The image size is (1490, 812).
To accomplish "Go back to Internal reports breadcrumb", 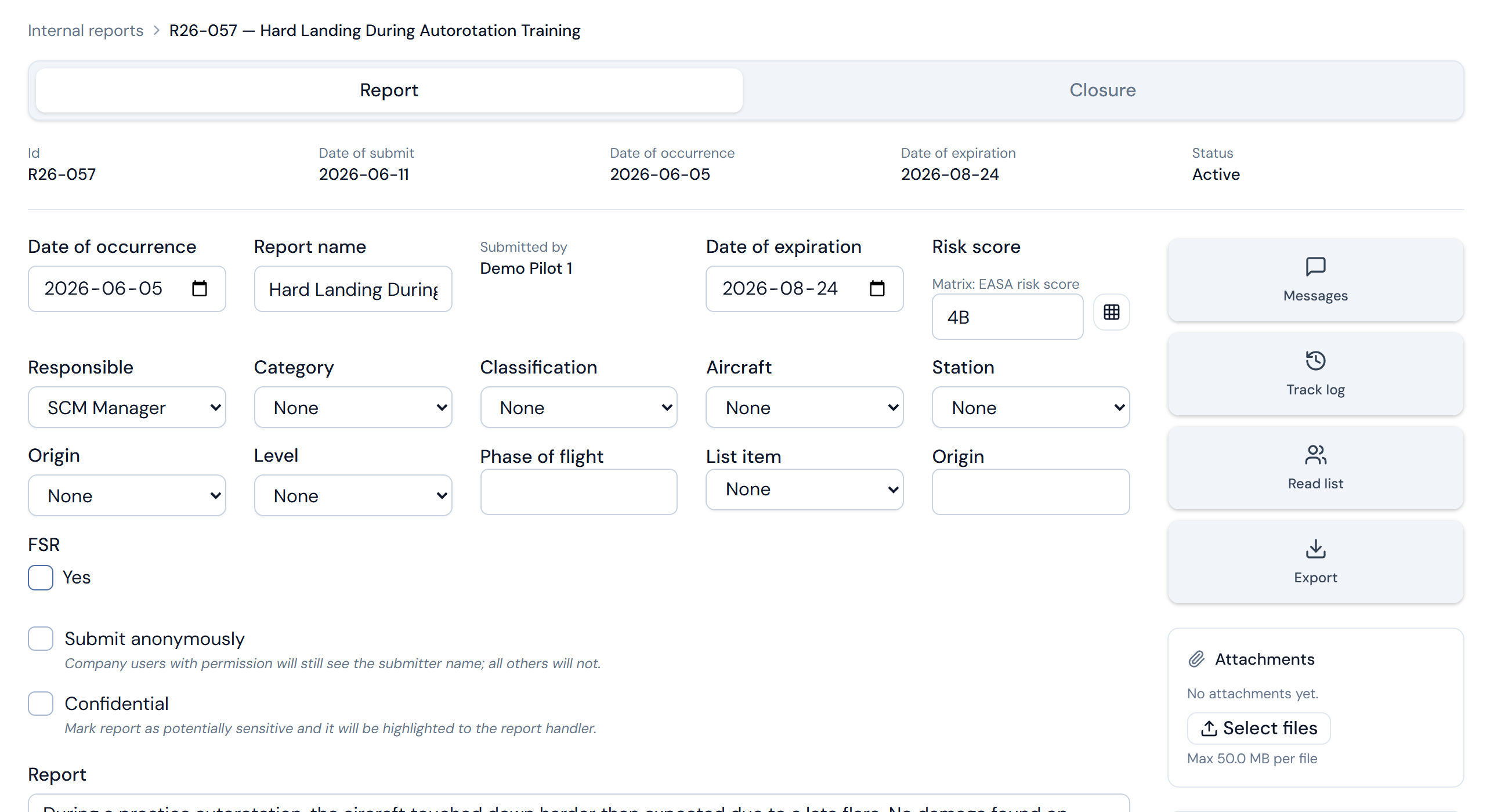I will pyautogui.click(x=85, y=30).
